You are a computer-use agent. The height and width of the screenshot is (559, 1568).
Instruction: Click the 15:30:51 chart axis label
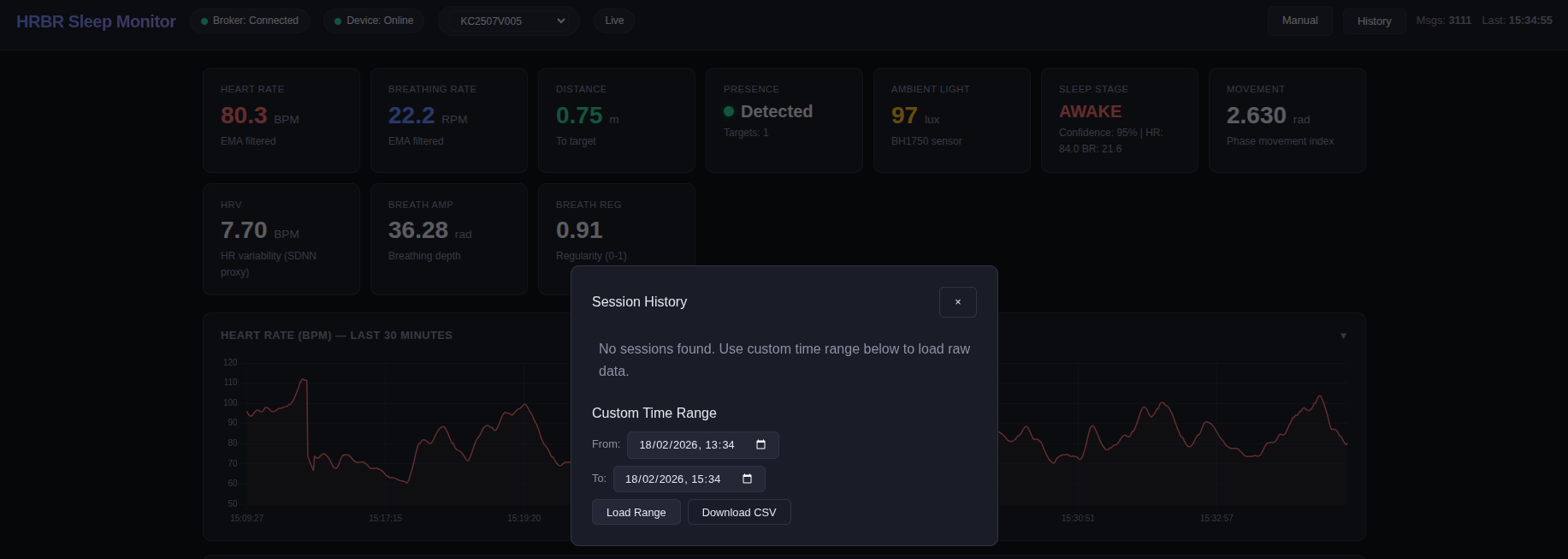click(1078, 518)
